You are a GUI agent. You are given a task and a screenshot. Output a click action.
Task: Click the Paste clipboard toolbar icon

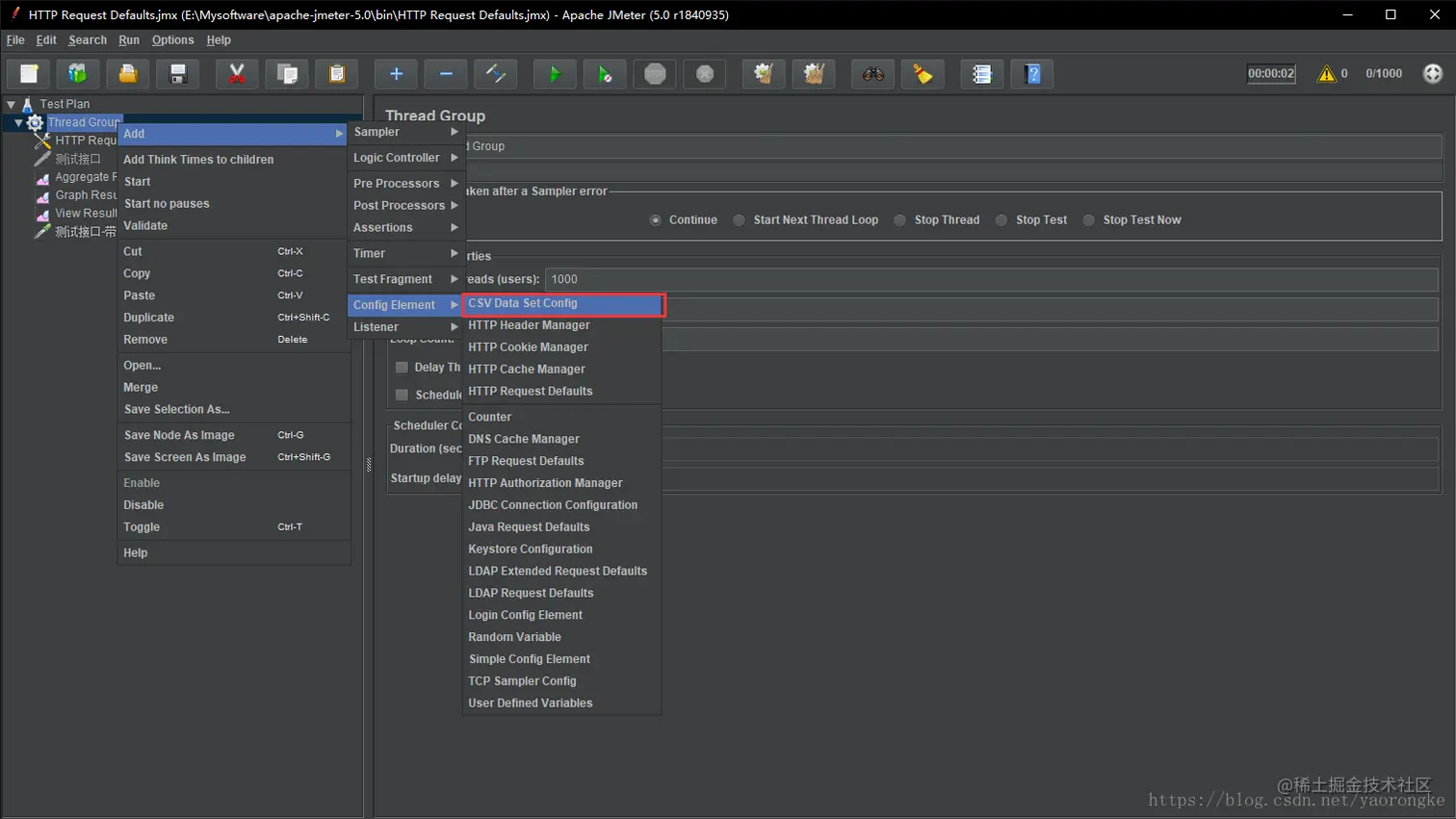[337, 74]
